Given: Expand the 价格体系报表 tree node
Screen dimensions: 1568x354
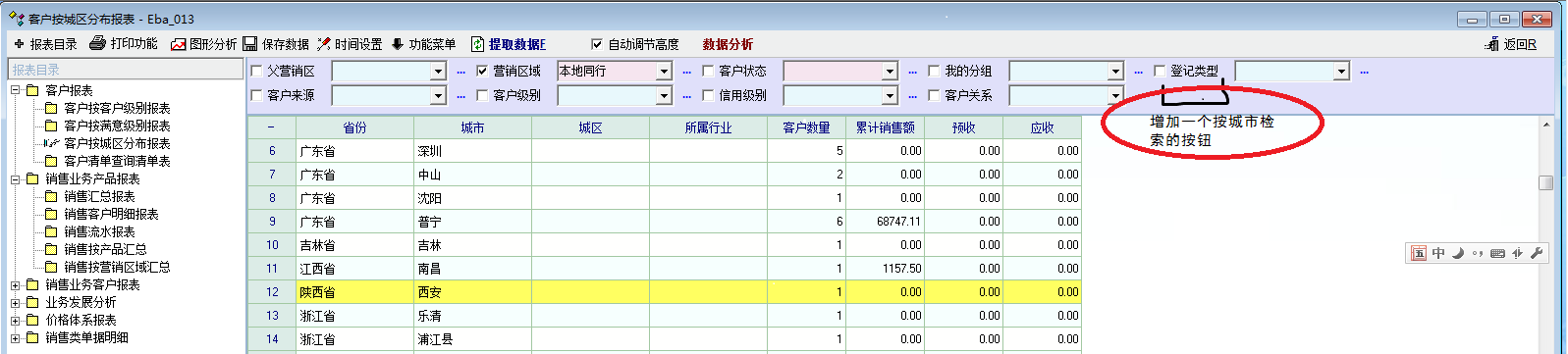Looking at the screenshot, I should [x=16, y=320].
